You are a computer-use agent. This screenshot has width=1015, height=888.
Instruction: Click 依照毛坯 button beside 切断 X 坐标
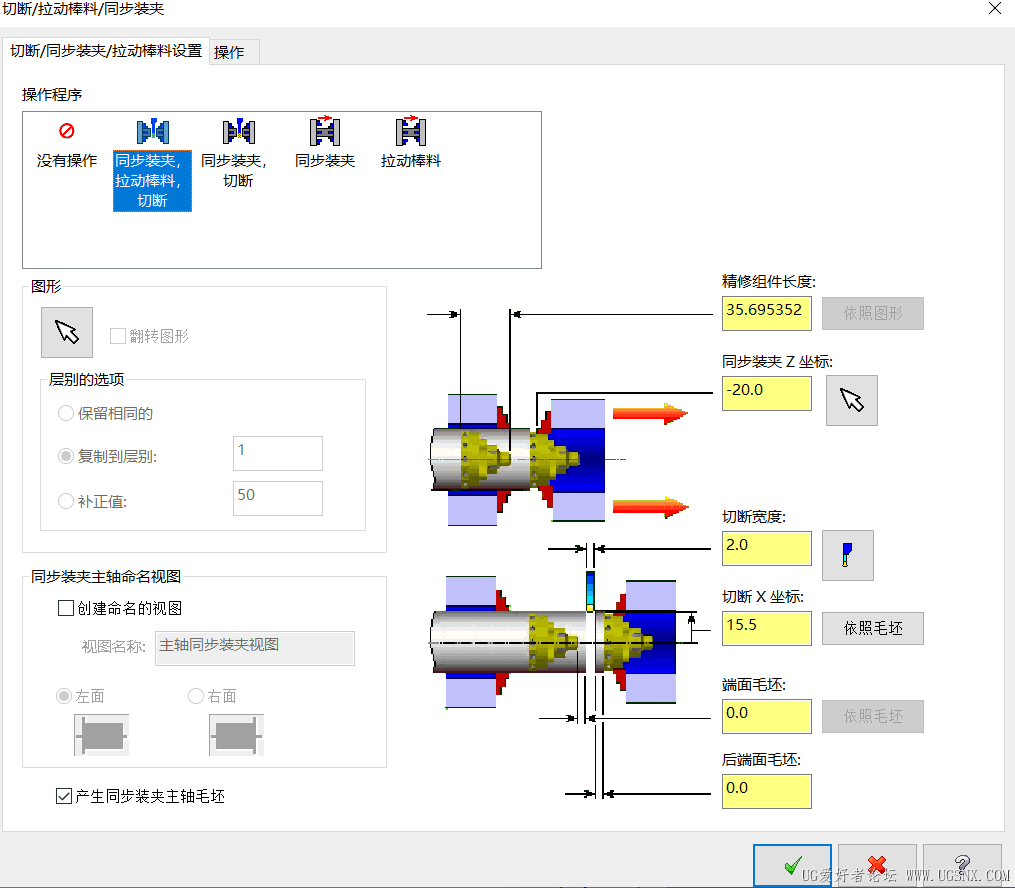pos(873,628)
